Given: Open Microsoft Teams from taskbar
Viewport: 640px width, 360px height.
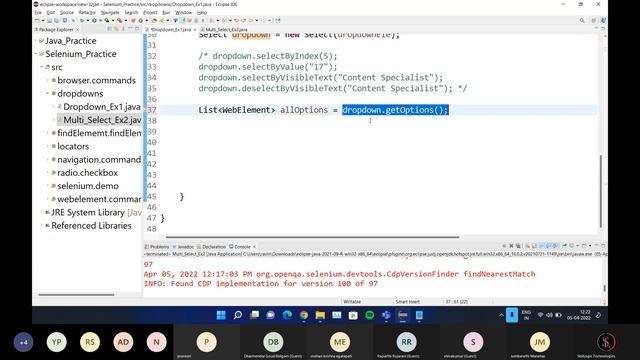Looking at the screenshot, I should tap(386, 315).
